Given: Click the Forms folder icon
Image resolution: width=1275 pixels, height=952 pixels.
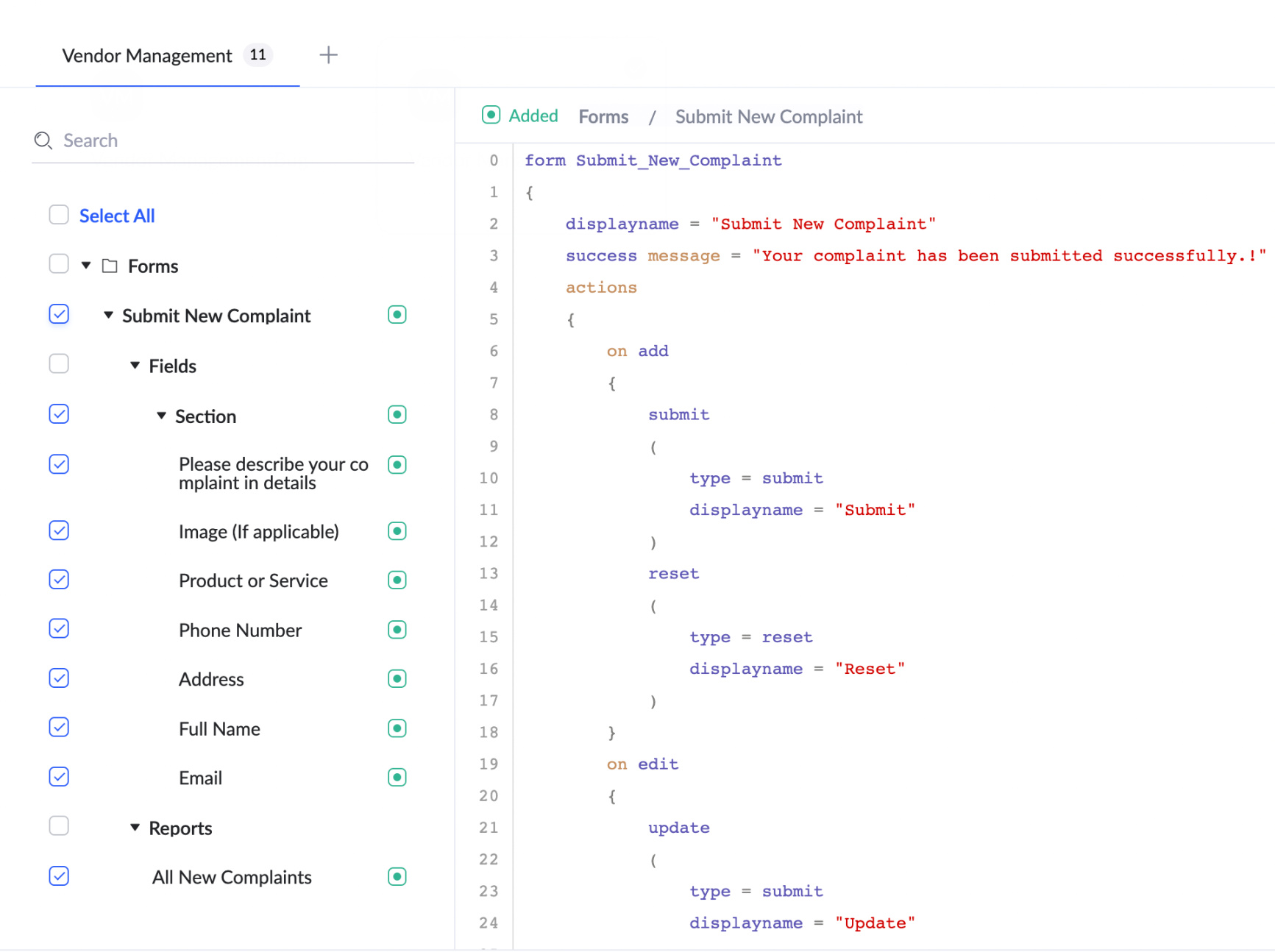Looking at the screenshot, I should (110, 266).
